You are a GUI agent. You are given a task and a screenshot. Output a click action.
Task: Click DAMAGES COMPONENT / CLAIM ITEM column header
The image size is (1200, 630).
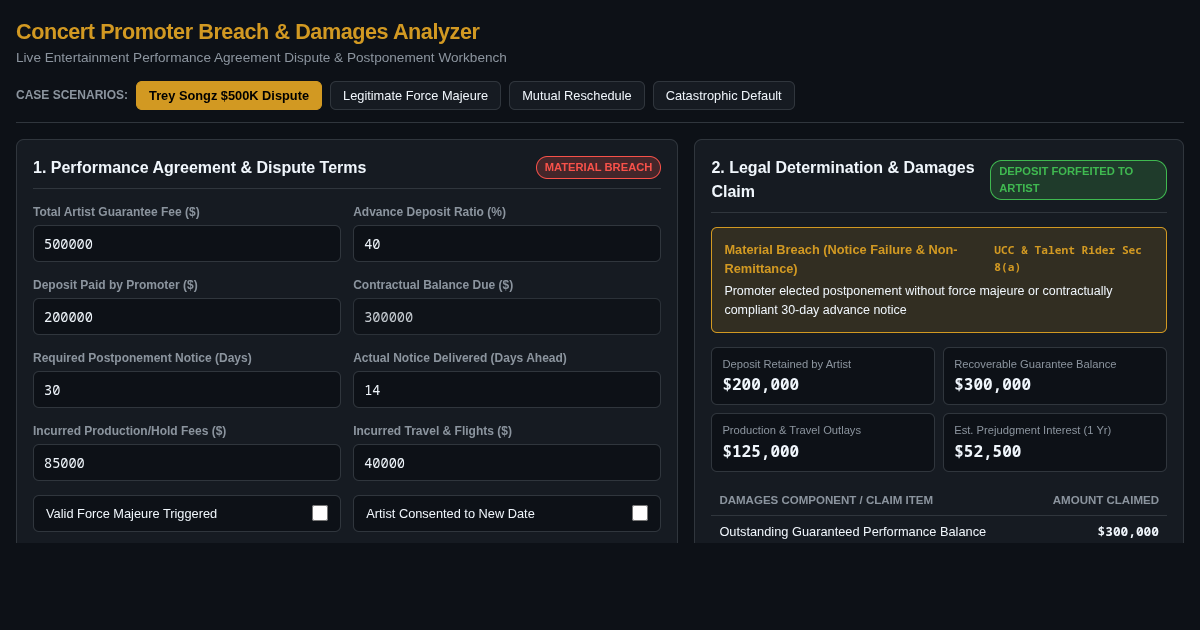[826, 500]
